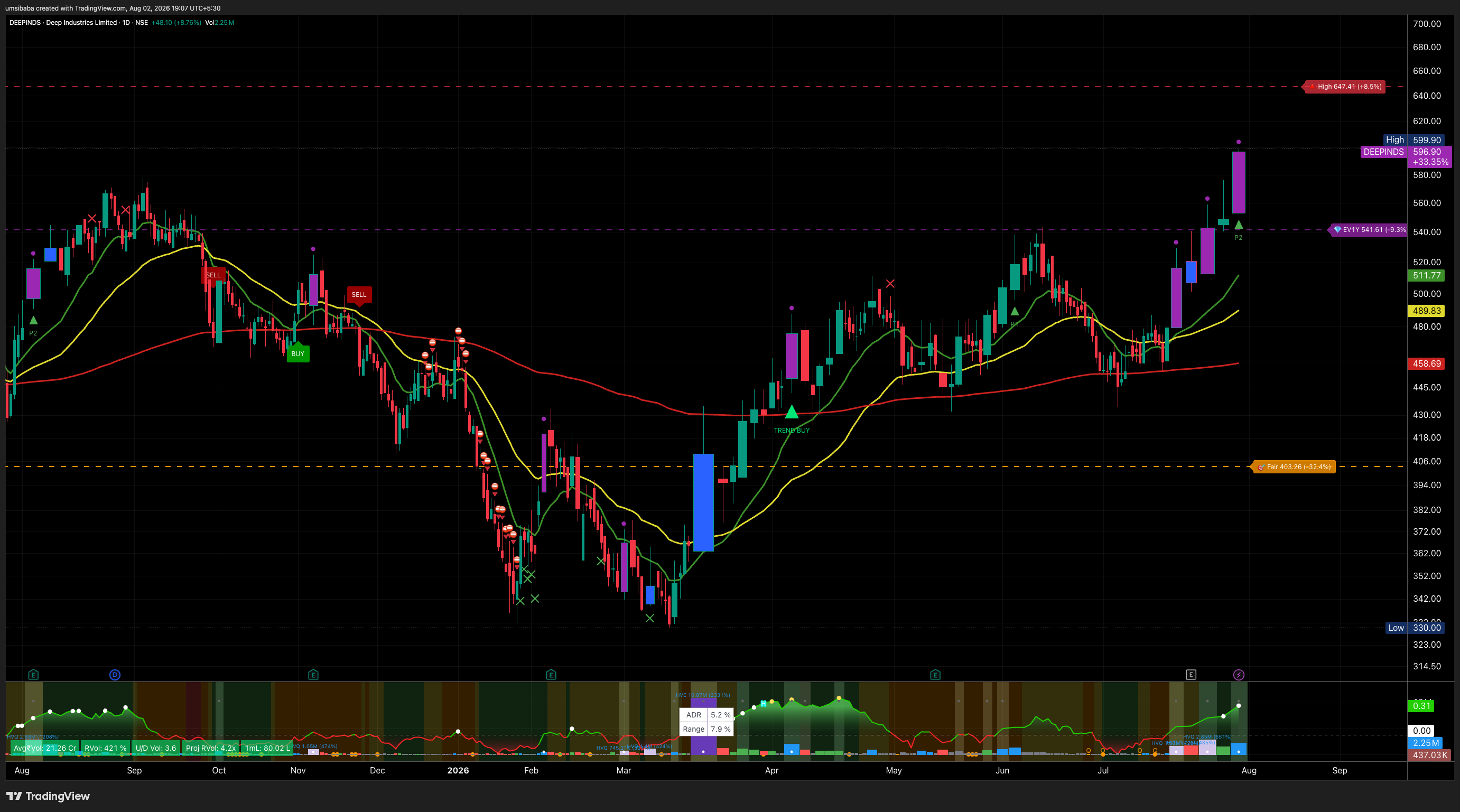Click the purple dot above the latest candle
The image size is (1460, 812).
point(1239,142)
